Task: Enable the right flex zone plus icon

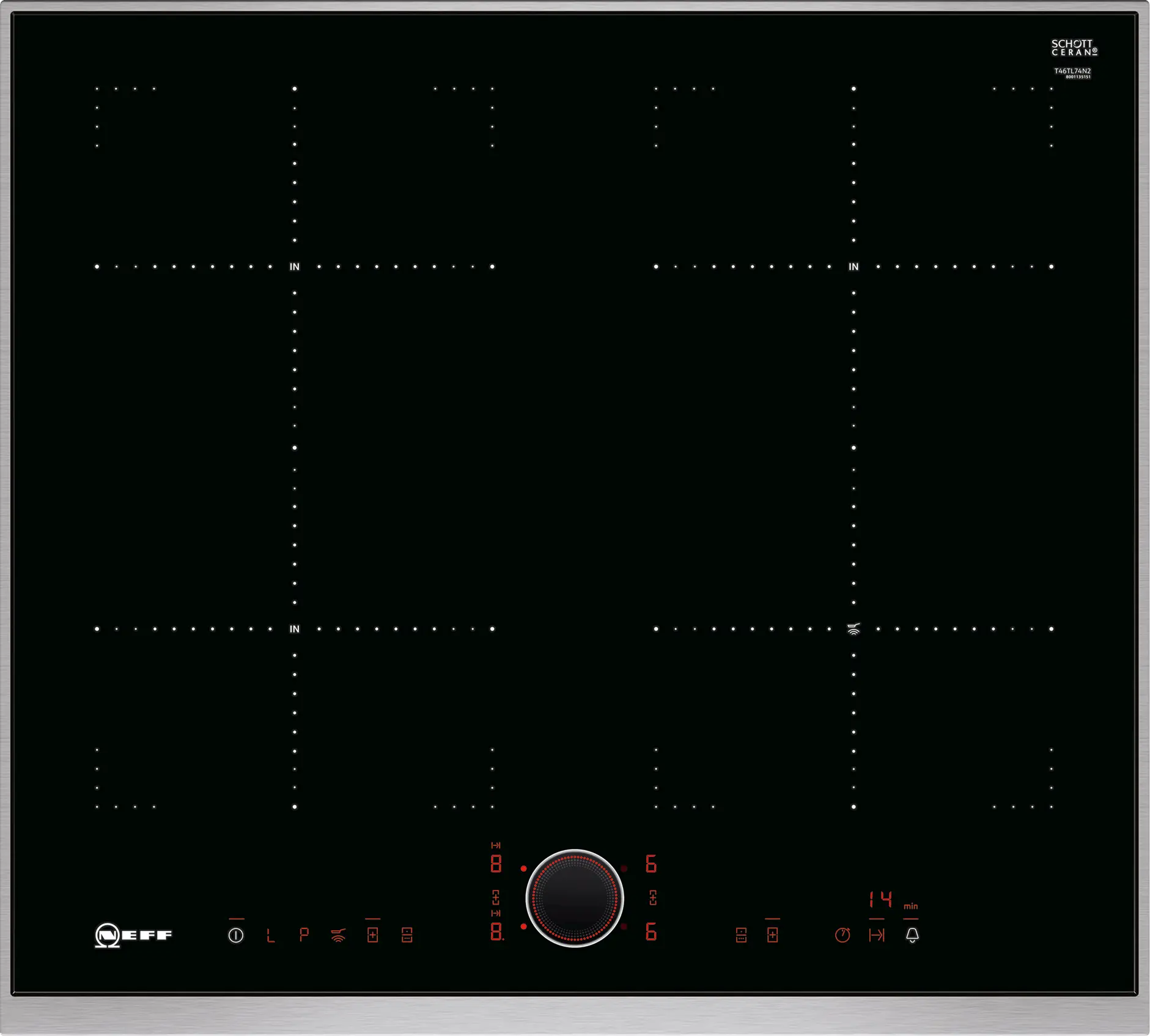Action: (x=772, y=935)
